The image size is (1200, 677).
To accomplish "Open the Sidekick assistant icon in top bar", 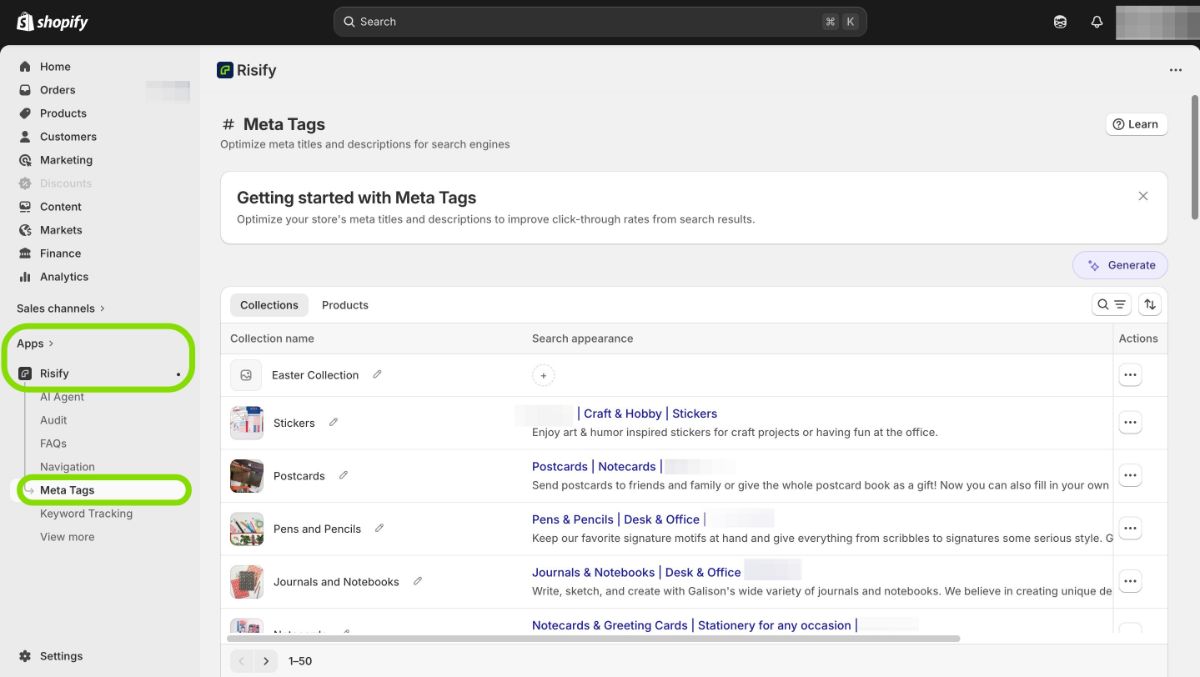I will pyautogui.click(x=1060, y=22).
